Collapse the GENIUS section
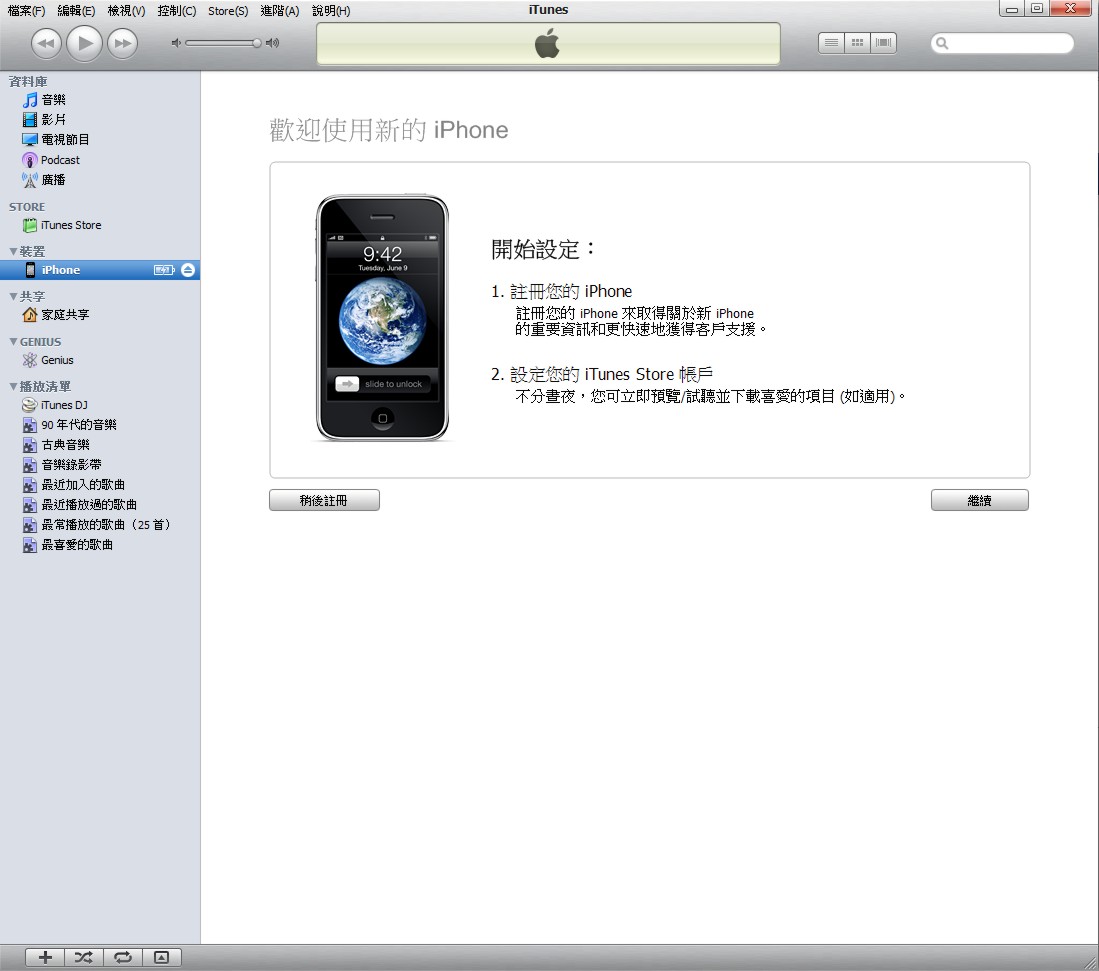The height and width of the screenshot is (971, 1099). (13, 341)
